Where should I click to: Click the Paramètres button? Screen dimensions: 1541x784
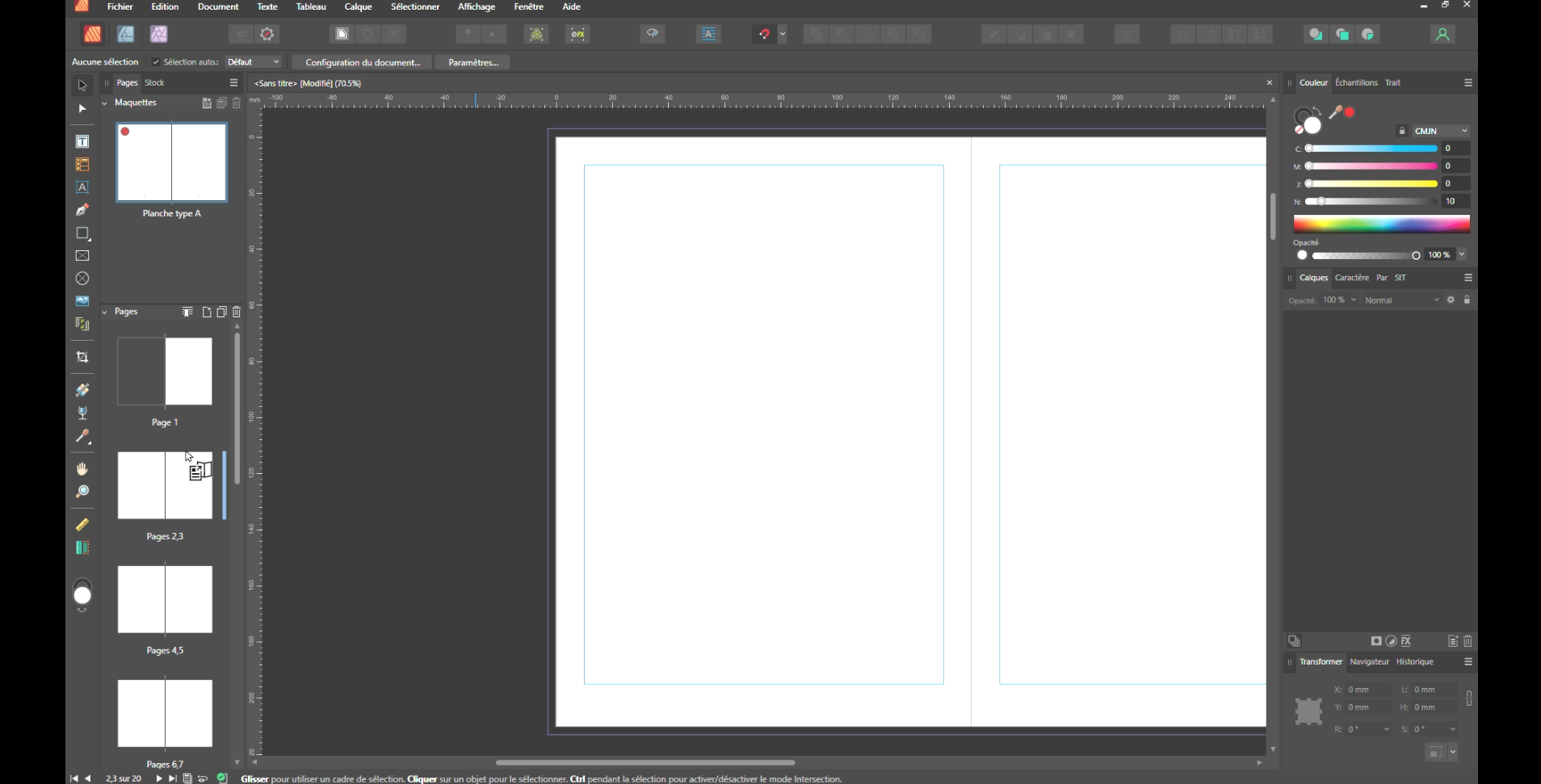coord(472,62)
